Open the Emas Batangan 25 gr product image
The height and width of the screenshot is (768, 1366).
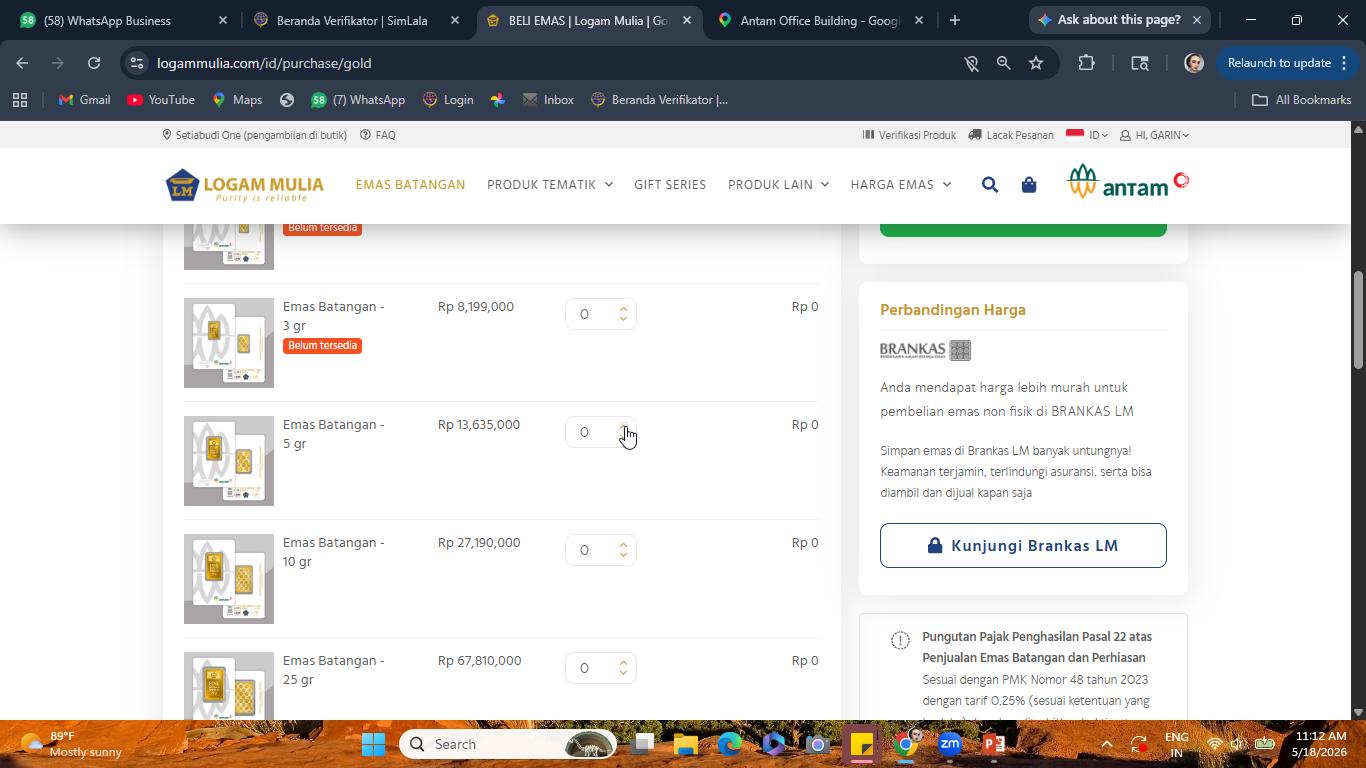[229, 686]
